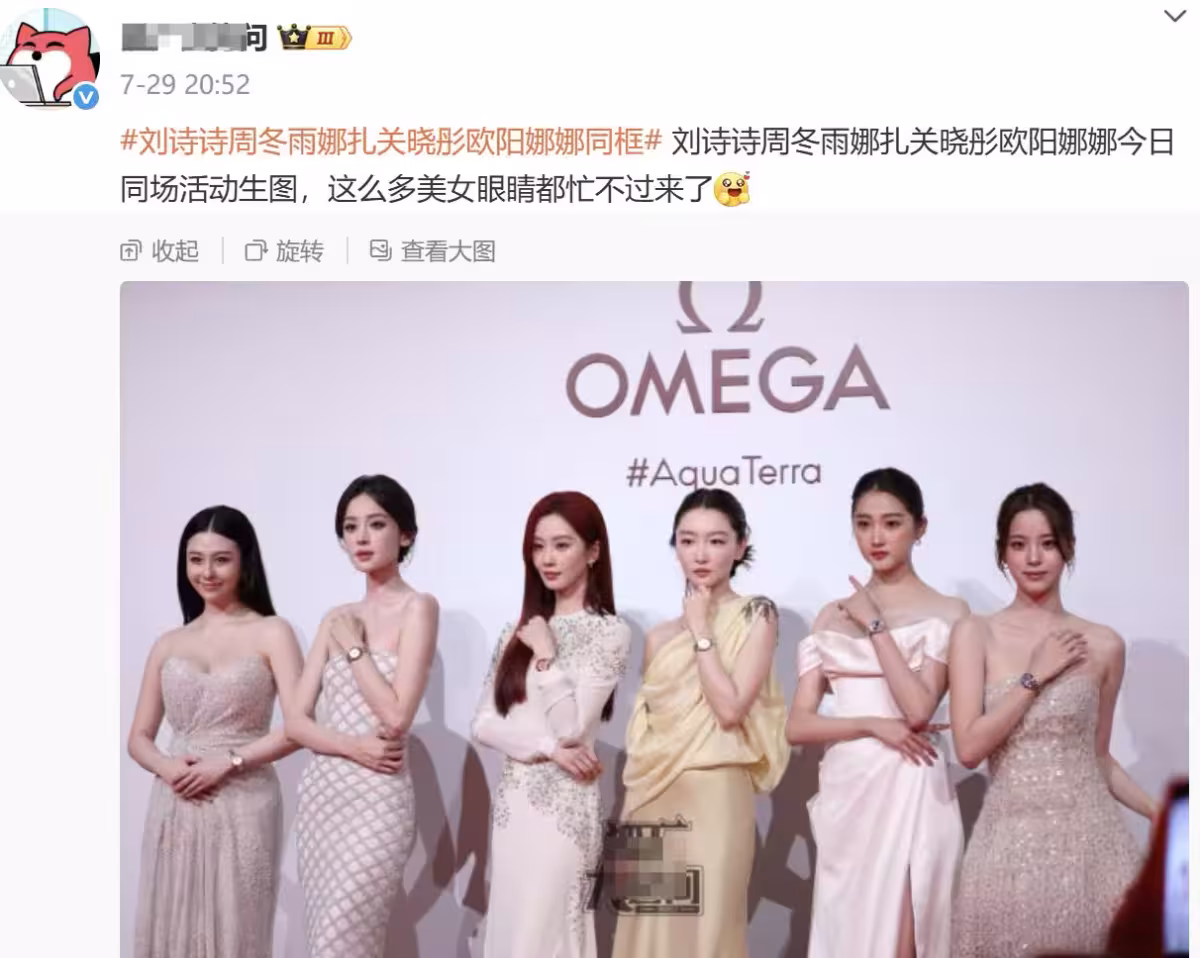1200x958 pixels.
Task: Open the orange hashtag topic link
Action: [x=391, y=141]
